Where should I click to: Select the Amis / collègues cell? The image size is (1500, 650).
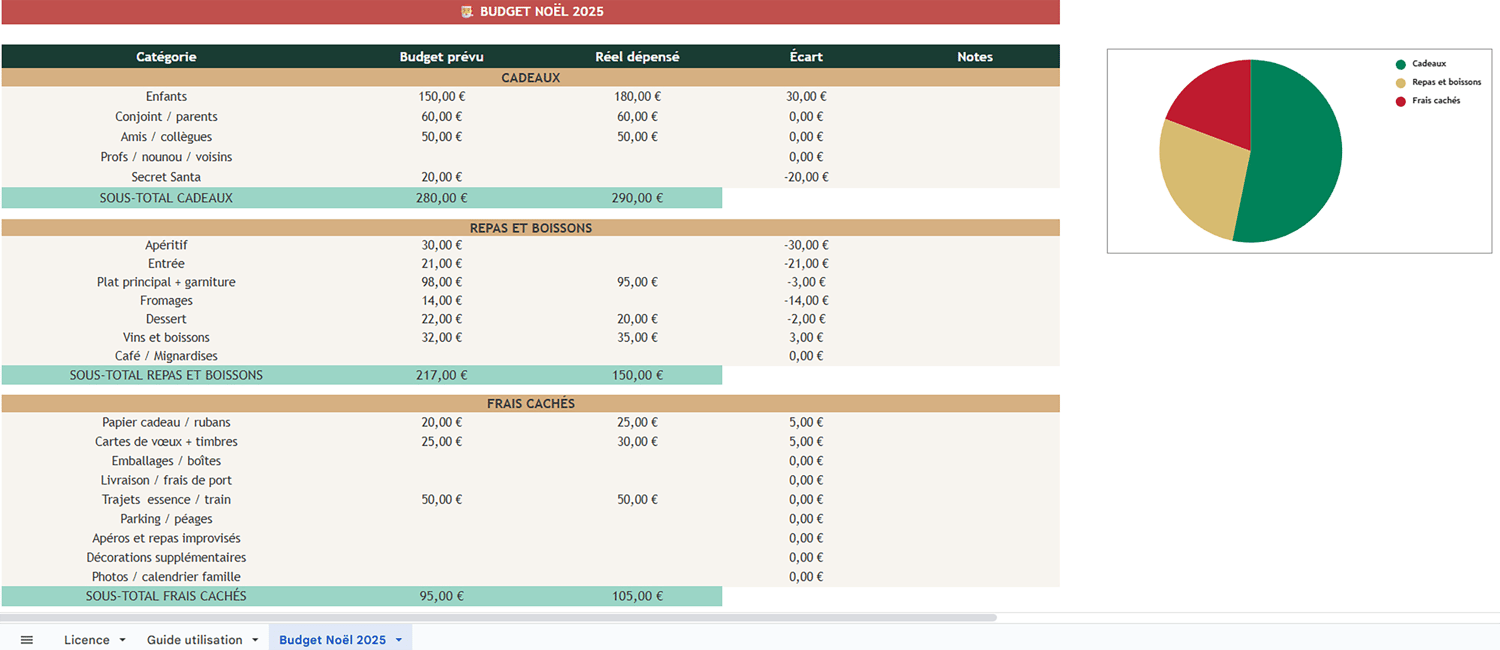pos(166,137)
